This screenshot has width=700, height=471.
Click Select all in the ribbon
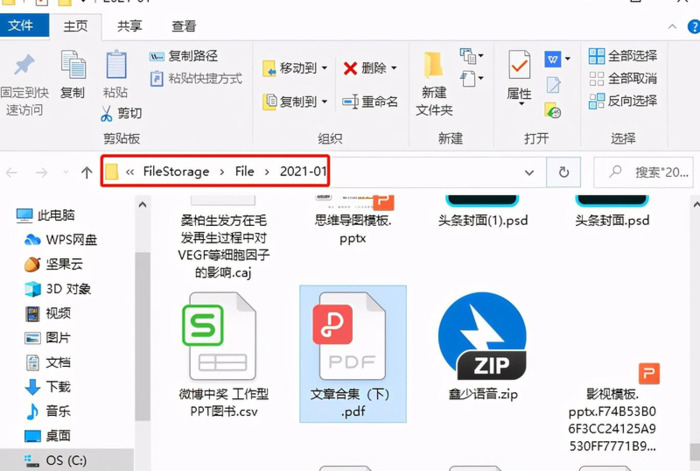[623, 56]
